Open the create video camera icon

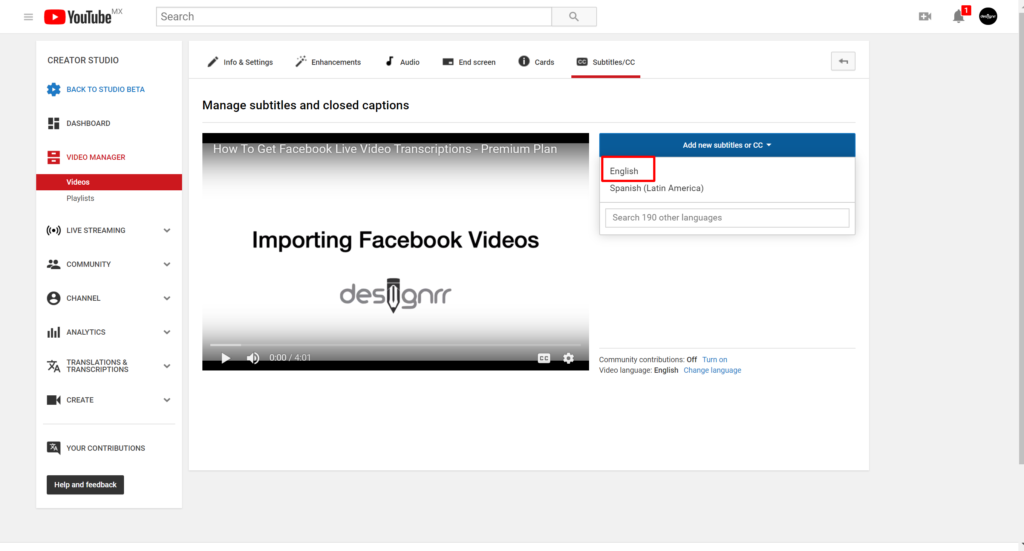(925, 16)
